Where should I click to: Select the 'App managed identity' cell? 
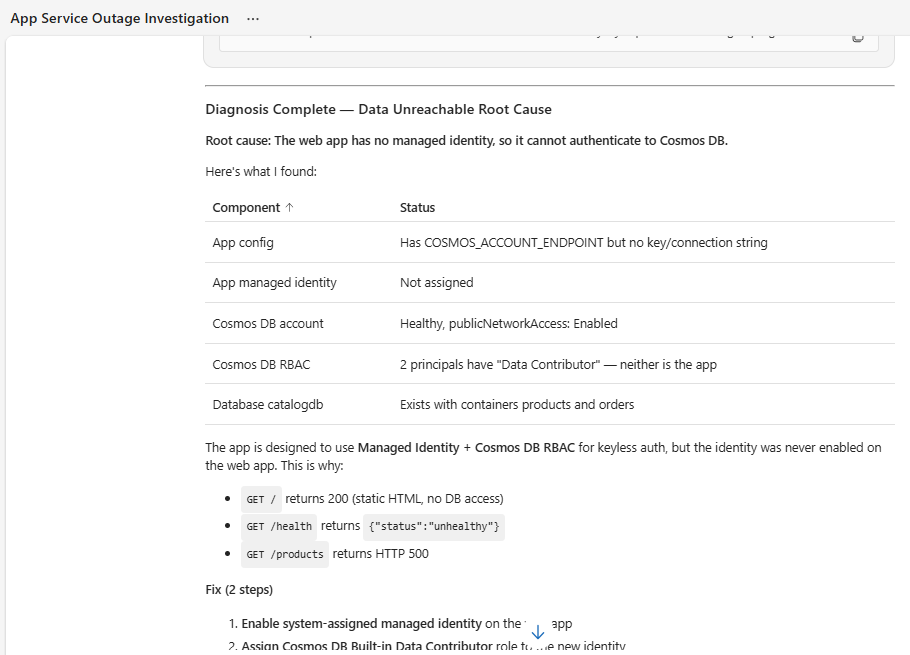pyautogui.click(x=275, y=283)
